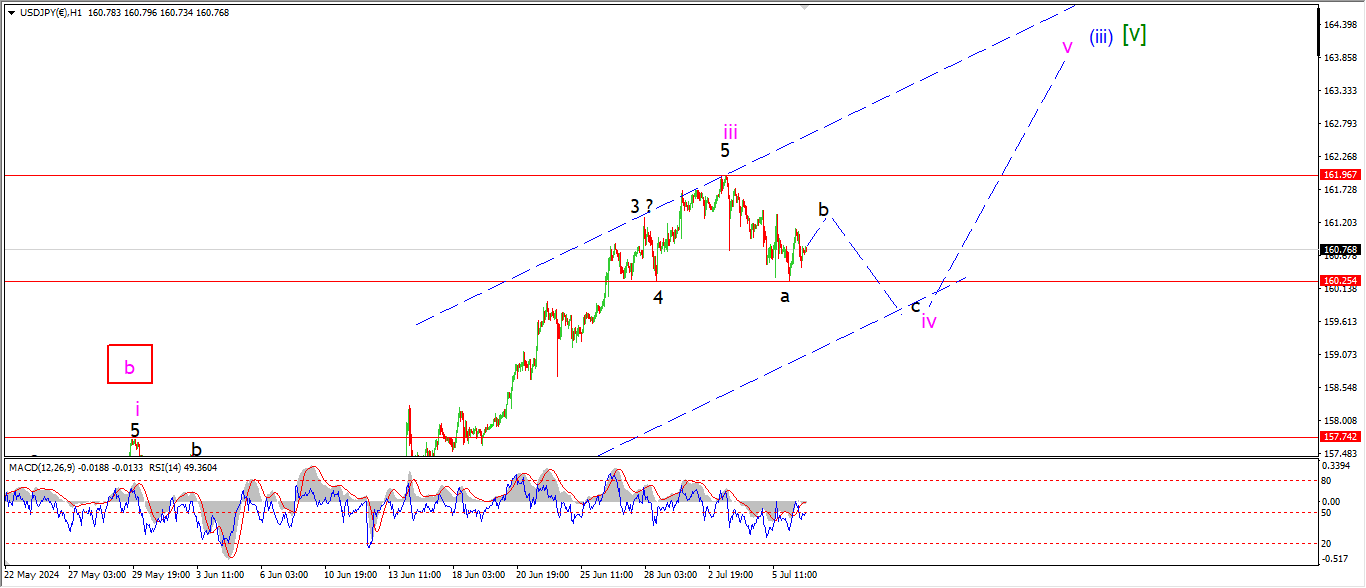The image size is (1366, 588).
Task: Click the '3 ?' wave annotation
Action: tap(641, 206)
